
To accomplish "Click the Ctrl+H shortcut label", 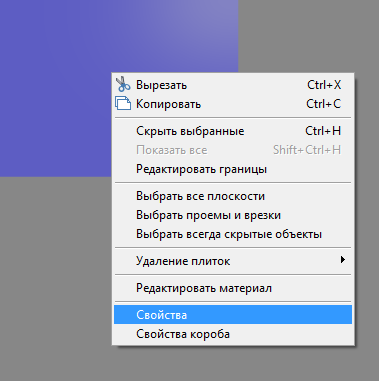I will click(323, 131).
